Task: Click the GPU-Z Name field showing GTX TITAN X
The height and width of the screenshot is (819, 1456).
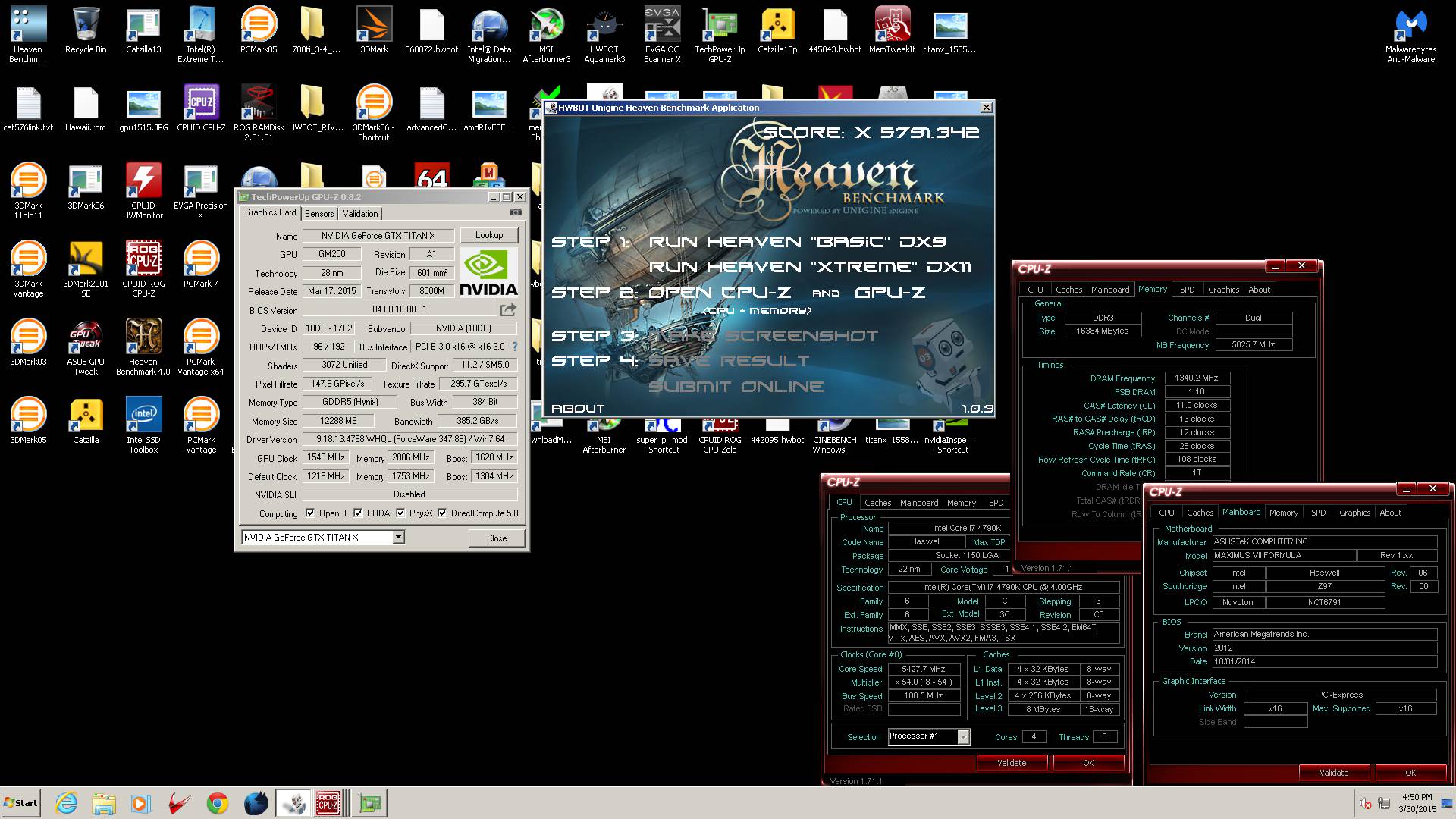Action: 378,236
